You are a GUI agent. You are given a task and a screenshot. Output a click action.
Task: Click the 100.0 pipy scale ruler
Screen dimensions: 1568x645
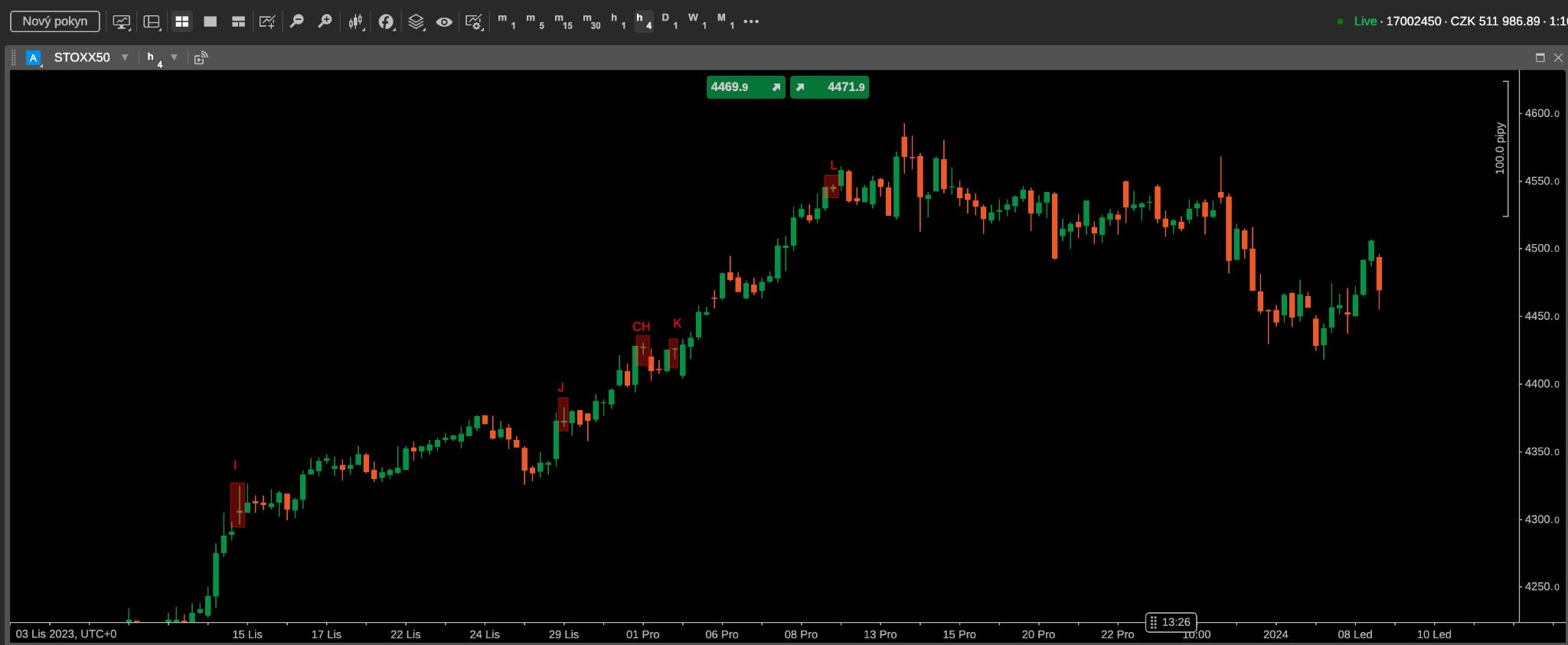pos(1501,148)
